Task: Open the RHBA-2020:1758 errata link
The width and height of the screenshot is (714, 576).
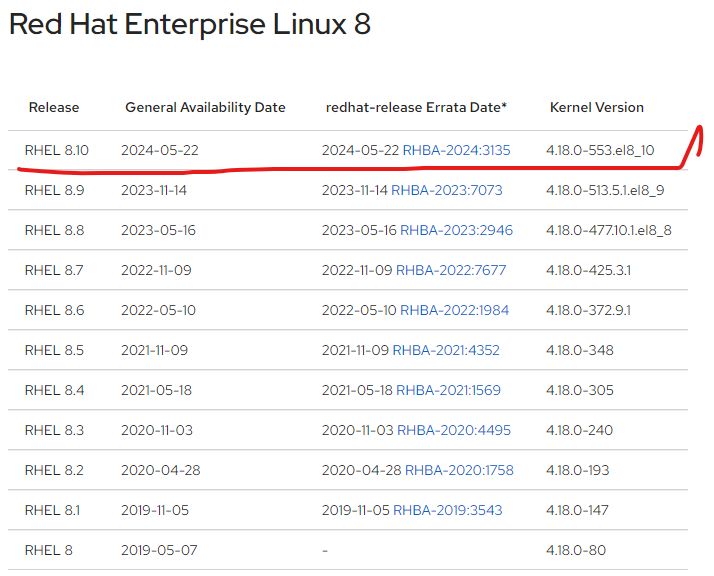Action: click(459, 470)
